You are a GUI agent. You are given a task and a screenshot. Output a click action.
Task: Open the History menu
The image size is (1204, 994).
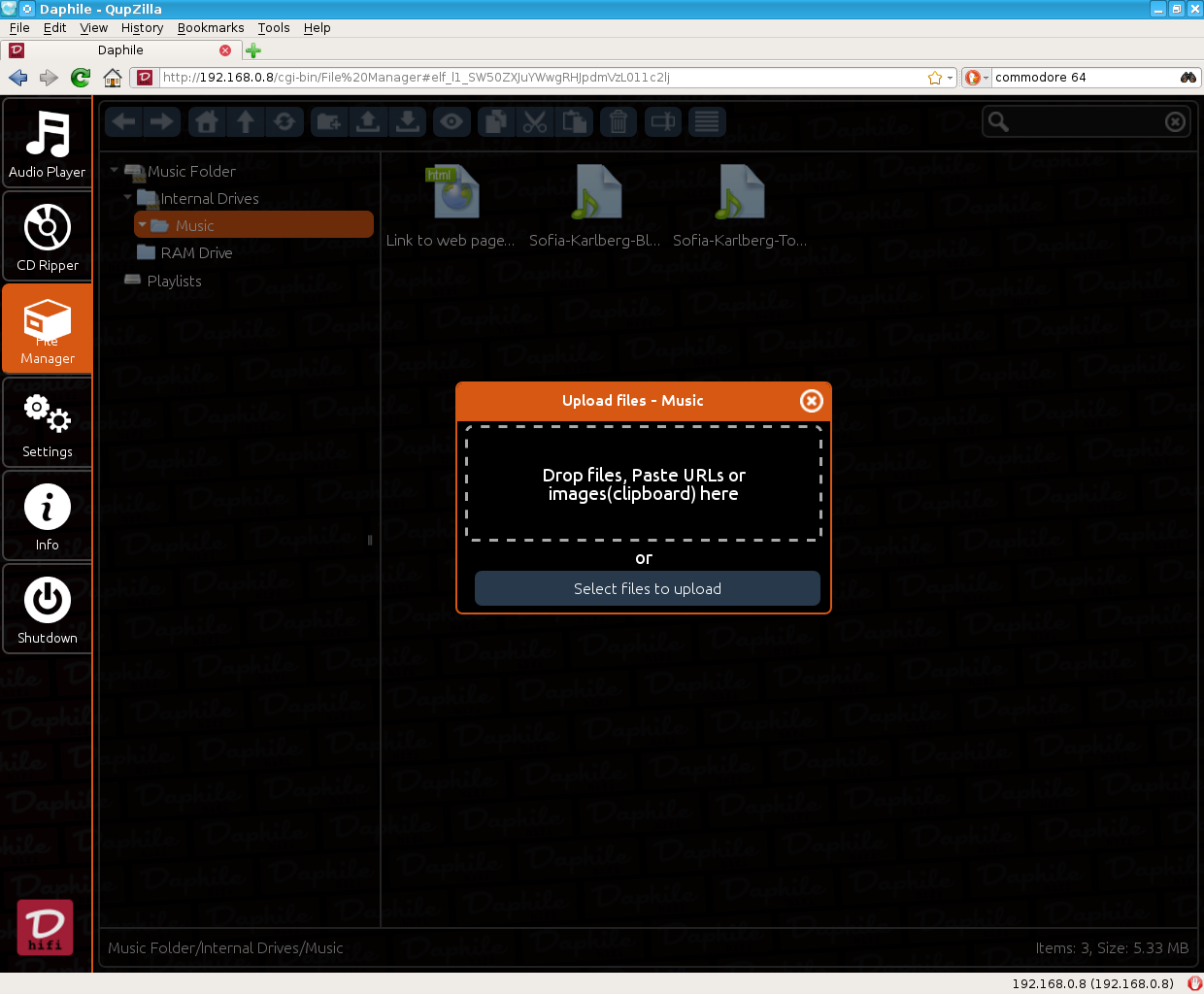tap(142, 27)
